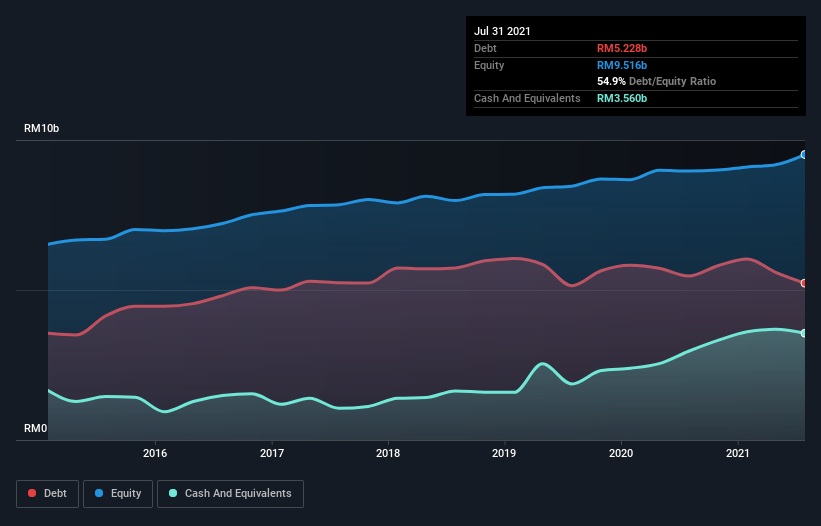Select the Cash endpoint marker on chart
The image size is (821, 526).
pos(804,333)
